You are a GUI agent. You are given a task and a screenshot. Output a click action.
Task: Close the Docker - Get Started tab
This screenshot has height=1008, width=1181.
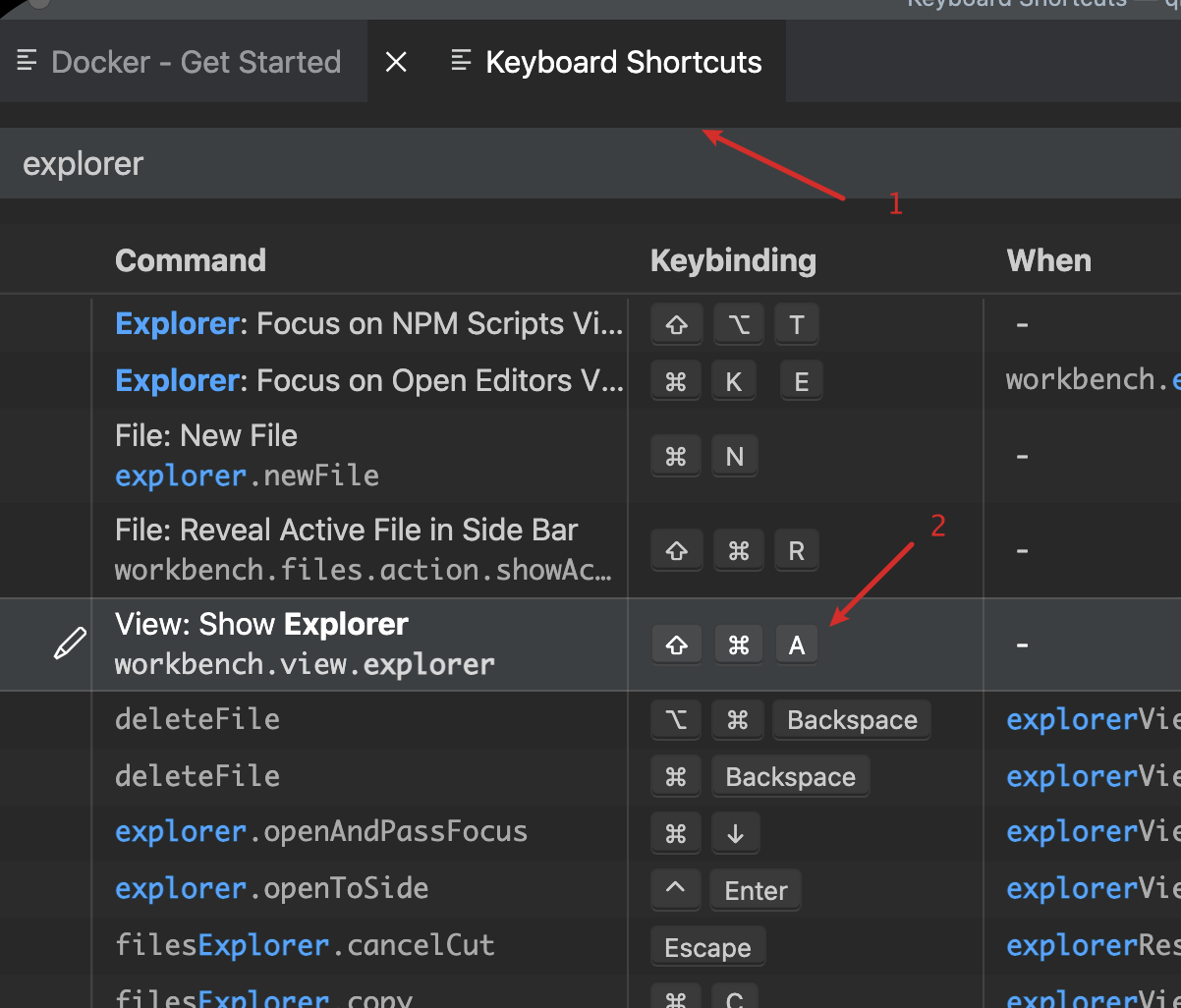click(x=396, y=61)
